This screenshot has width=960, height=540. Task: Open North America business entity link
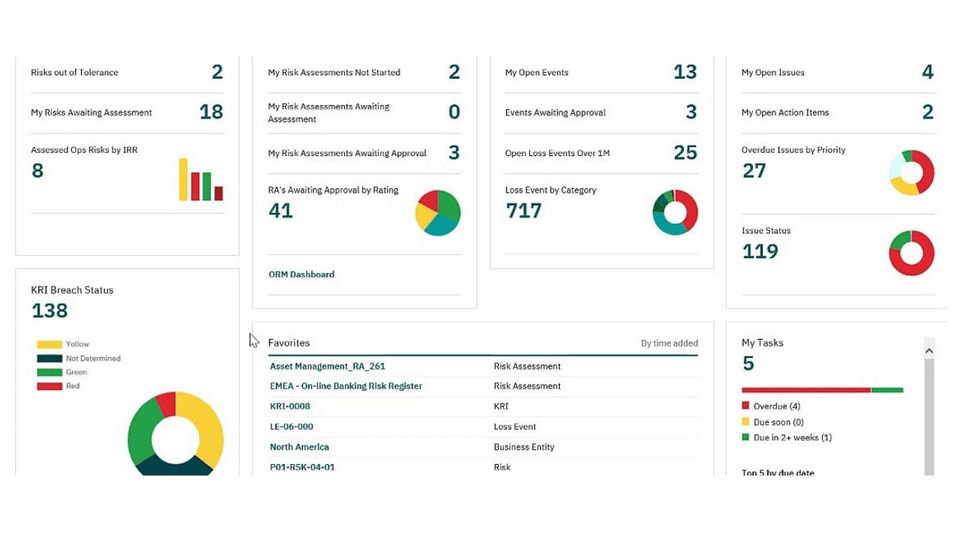[x=299, y=447]
